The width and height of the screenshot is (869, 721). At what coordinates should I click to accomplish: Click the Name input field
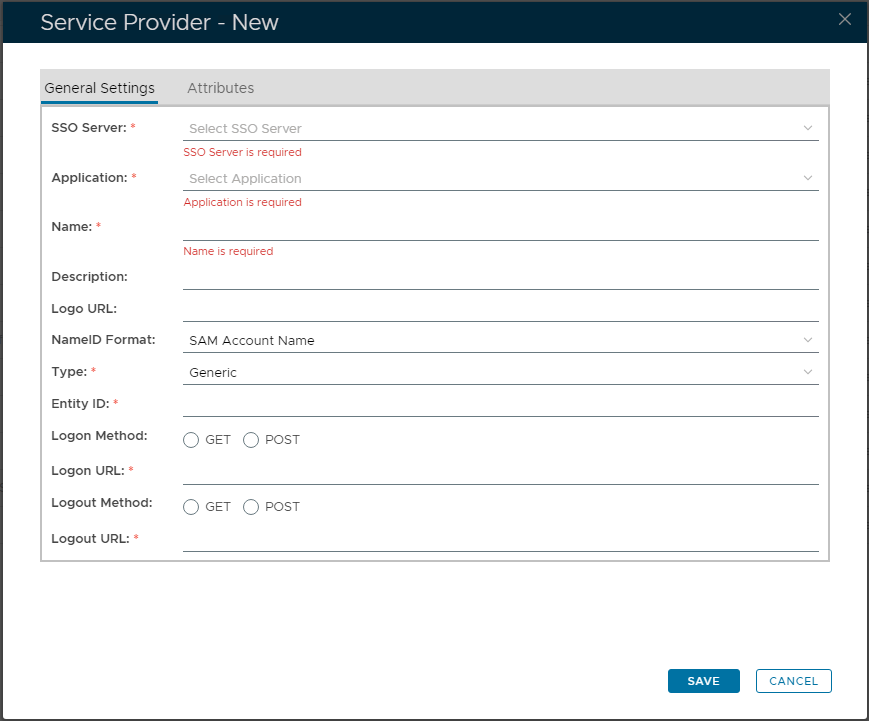500,229
